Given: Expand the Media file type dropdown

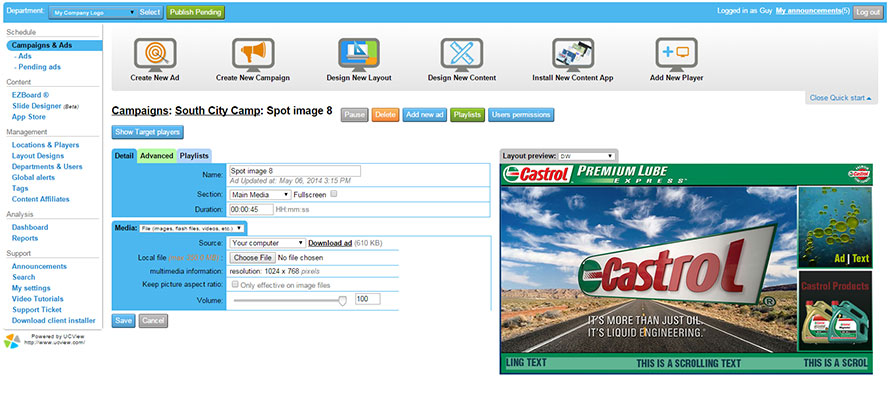Looking at the screenshot, I should point(191,228).
